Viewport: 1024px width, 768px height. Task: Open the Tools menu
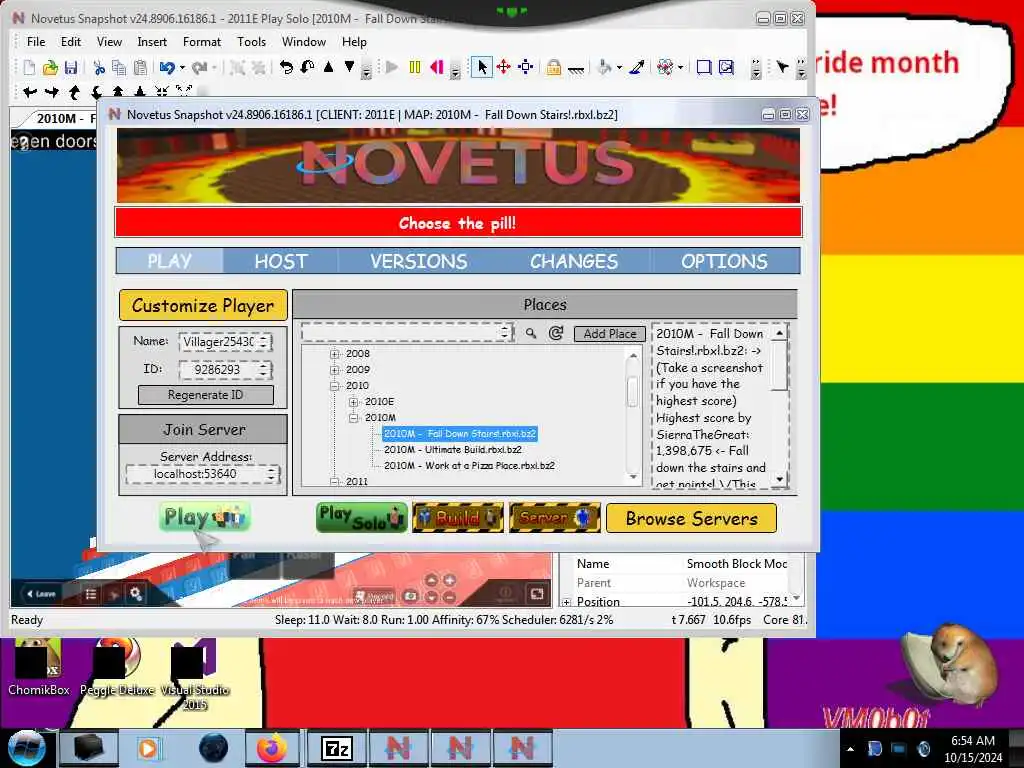(x=251, y=42)
